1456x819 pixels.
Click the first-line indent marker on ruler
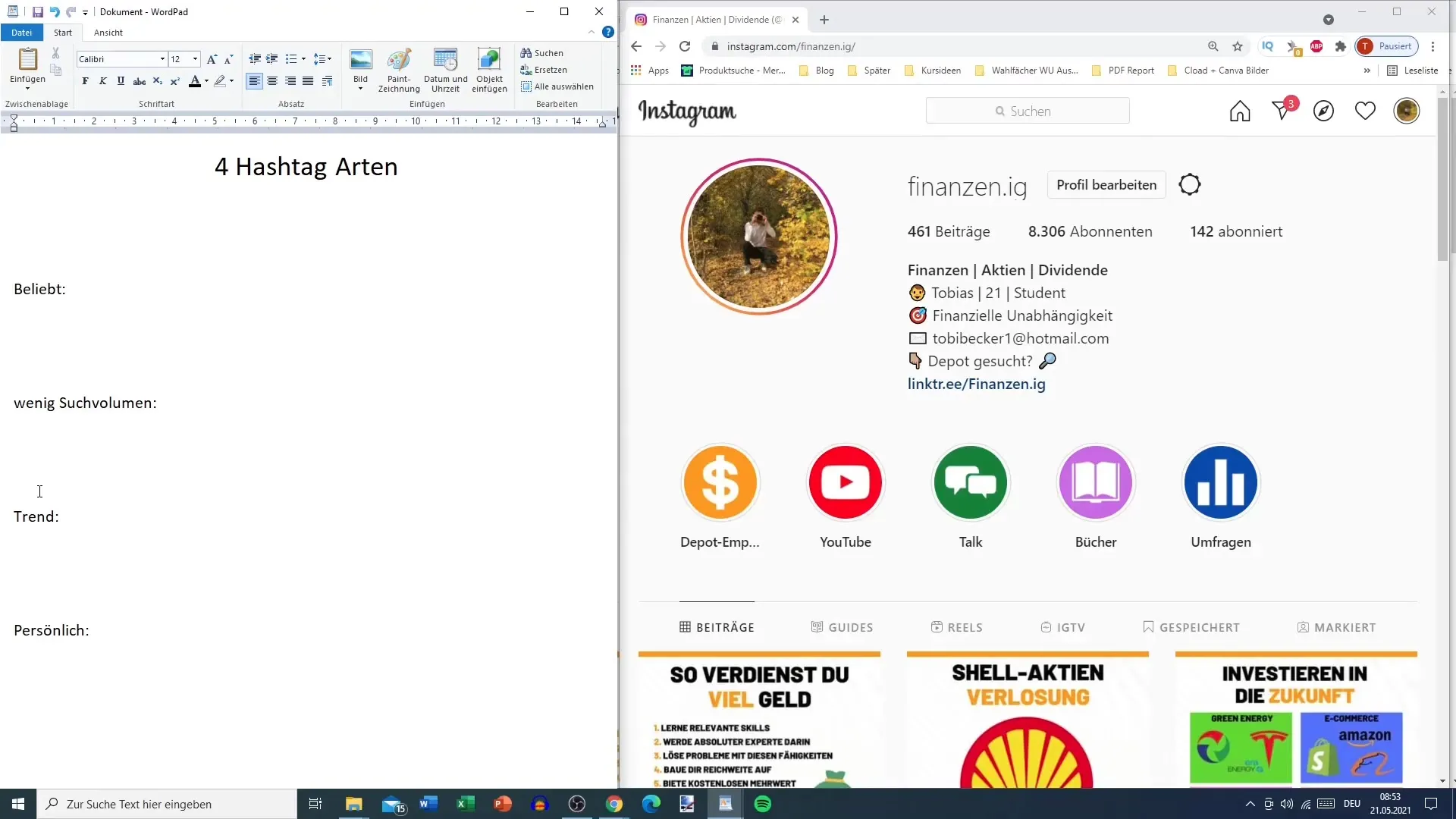pyautogui.click(x=14, y=118)
